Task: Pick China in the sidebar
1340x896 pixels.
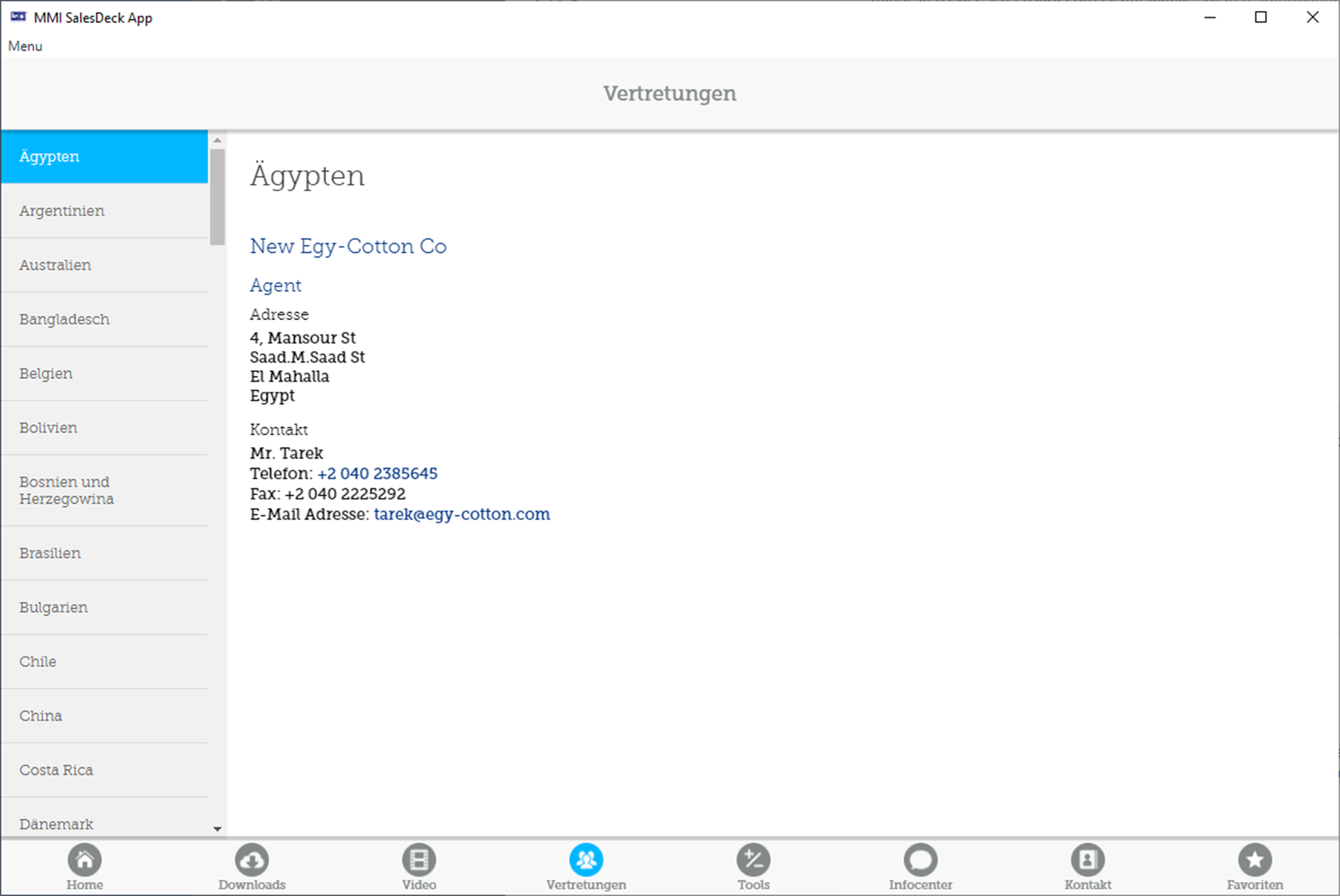Action: 41,716
